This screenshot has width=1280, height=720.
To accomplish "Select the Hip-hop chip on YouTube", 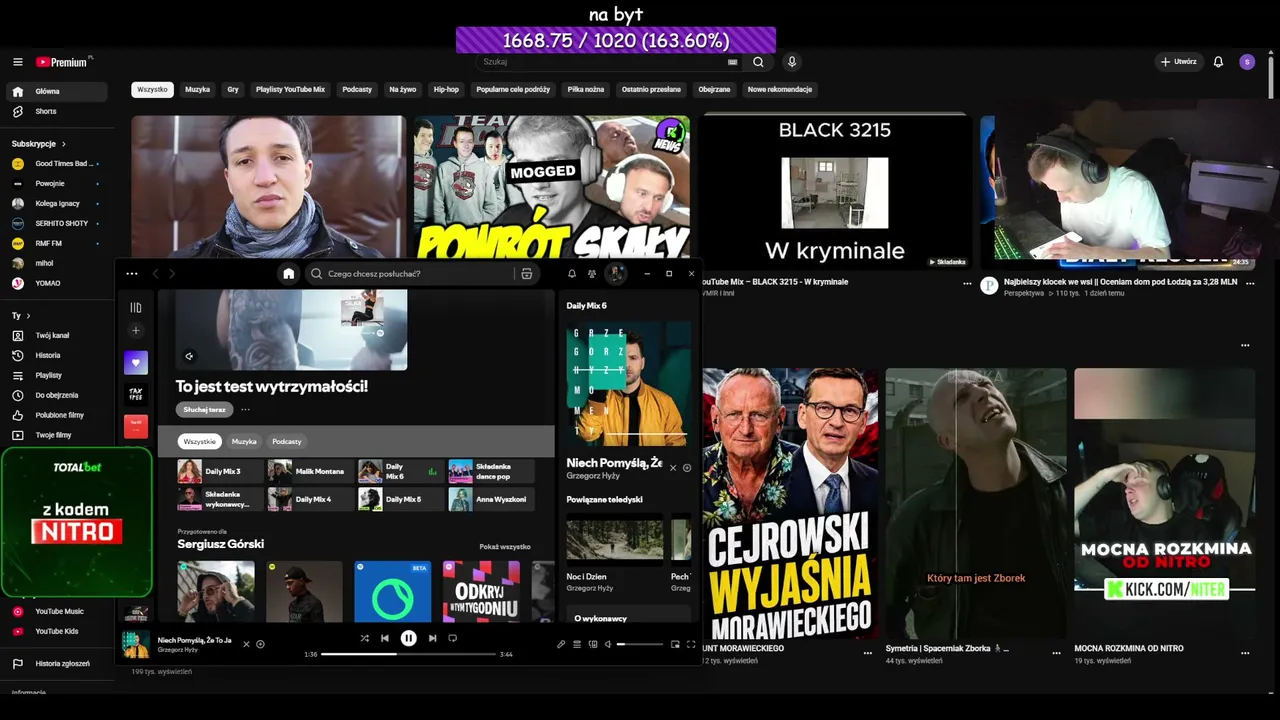I will pyautogui.click(x=446, y=90).
